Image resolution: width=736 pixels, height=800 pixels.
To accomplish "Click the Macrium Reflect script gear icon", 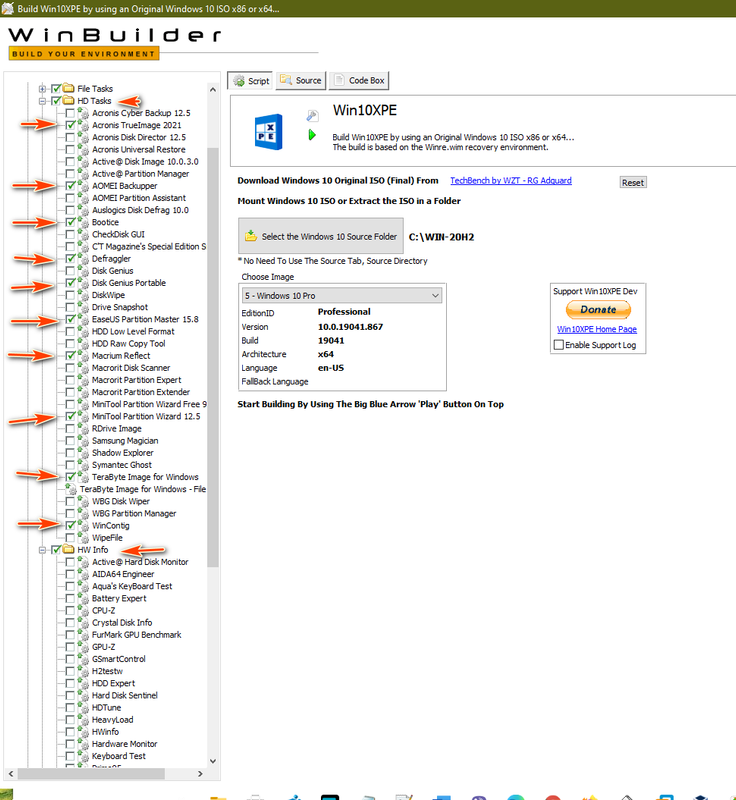I will tap(83, 356).
